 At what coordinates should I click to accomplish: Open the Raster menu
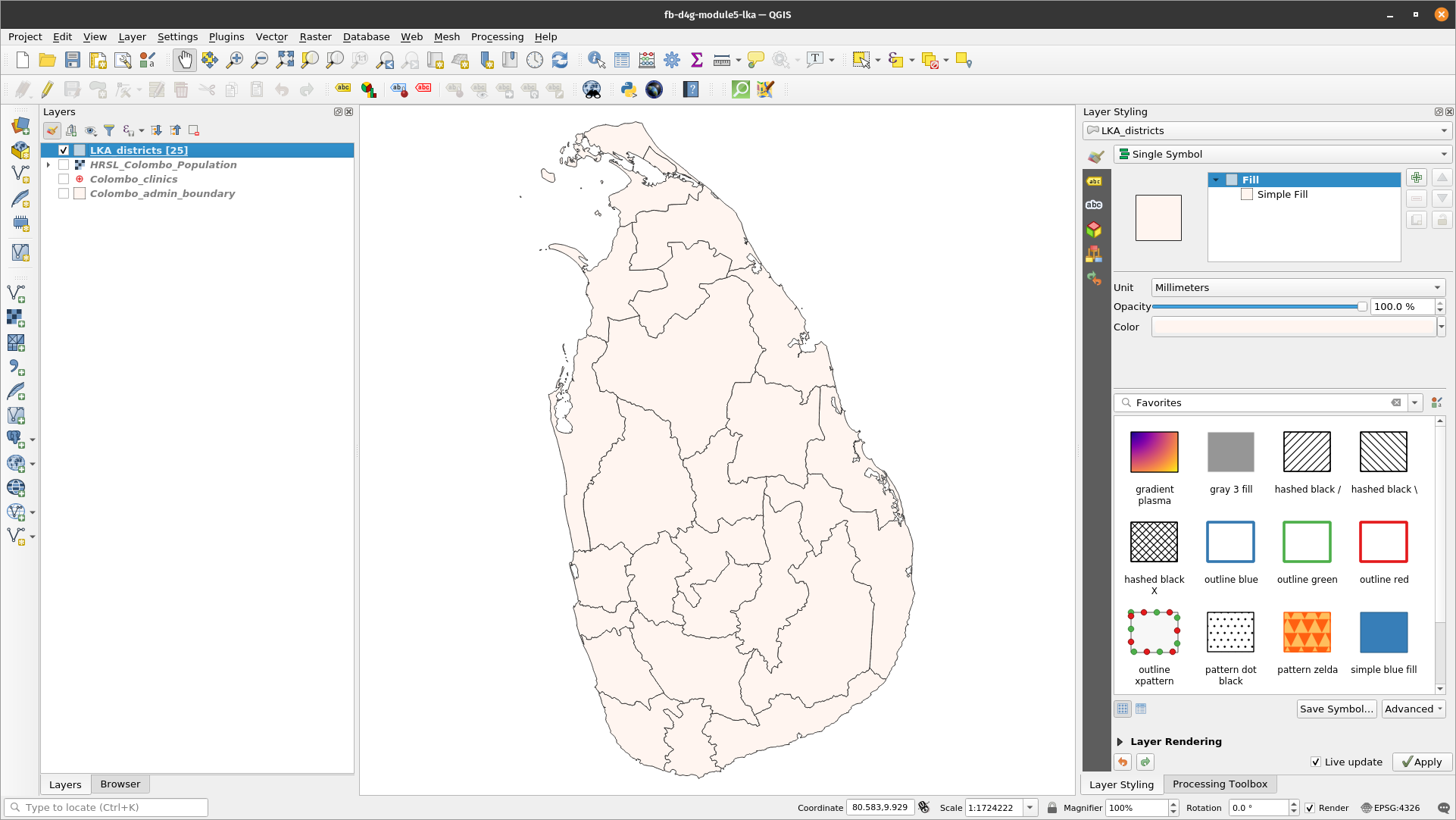(x=315, y=37)
